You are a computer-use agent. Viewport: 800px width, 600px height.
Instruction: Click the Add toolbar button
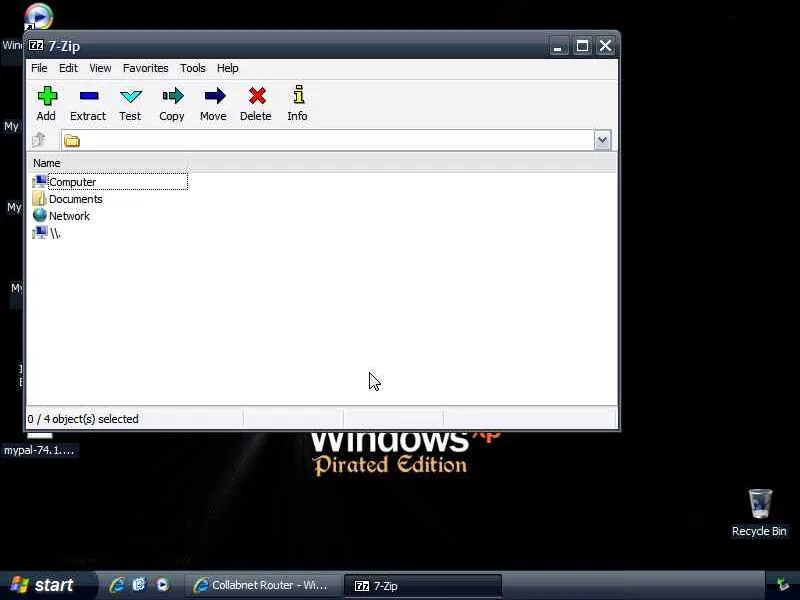[46, 104]
